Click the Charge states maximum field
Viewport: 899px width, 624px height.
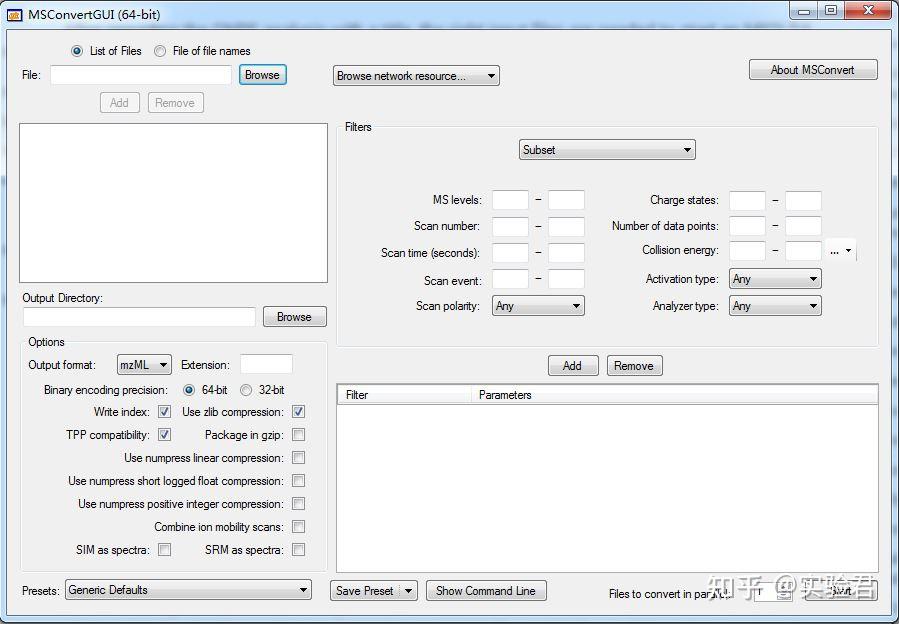(x=803, y=201)
